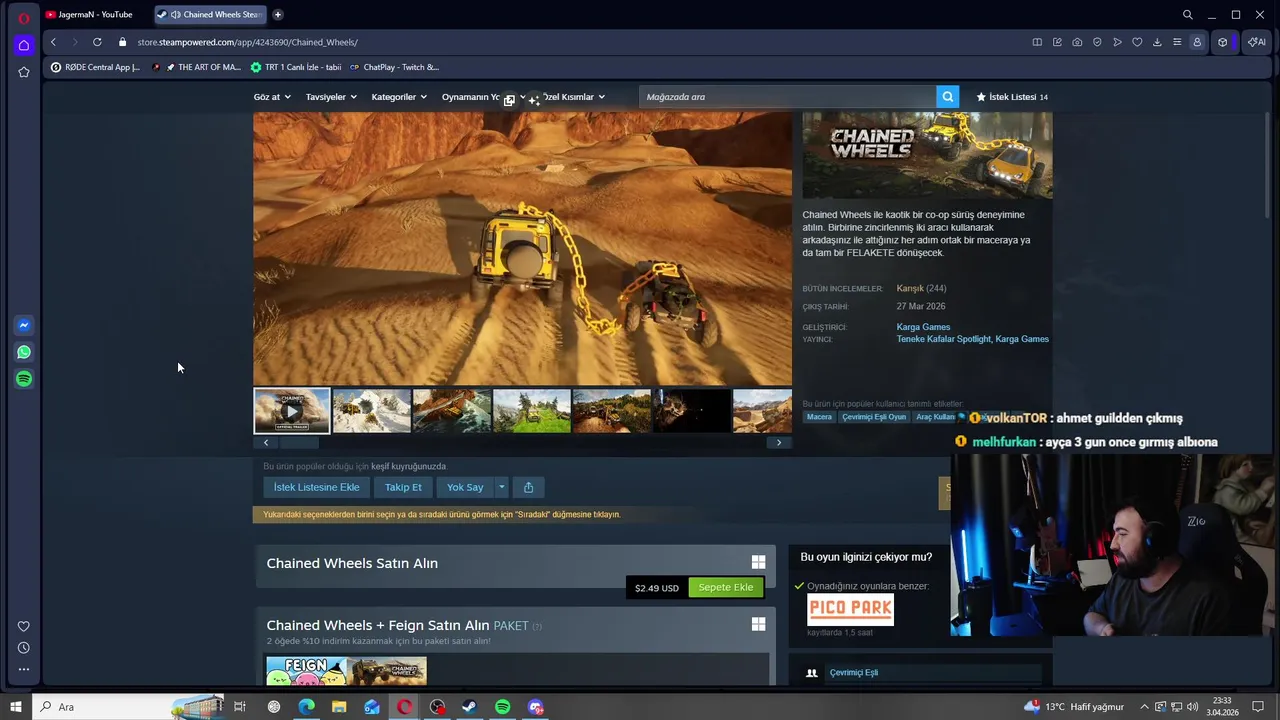The width and height of the screenshot is (1280, 720).
Task: Select the snowy truck screenshot thumbnail
Action: 372,411
